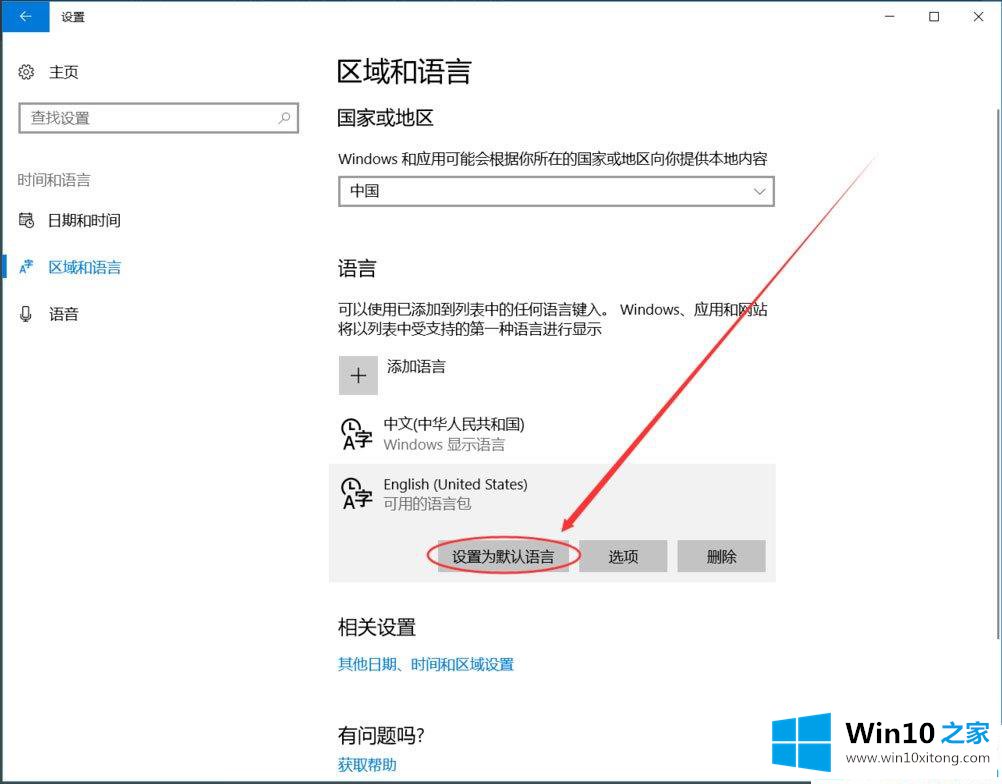Go back with the arrow button
This screenshot has width=1002, height=784.
click(x=26, y=17)
